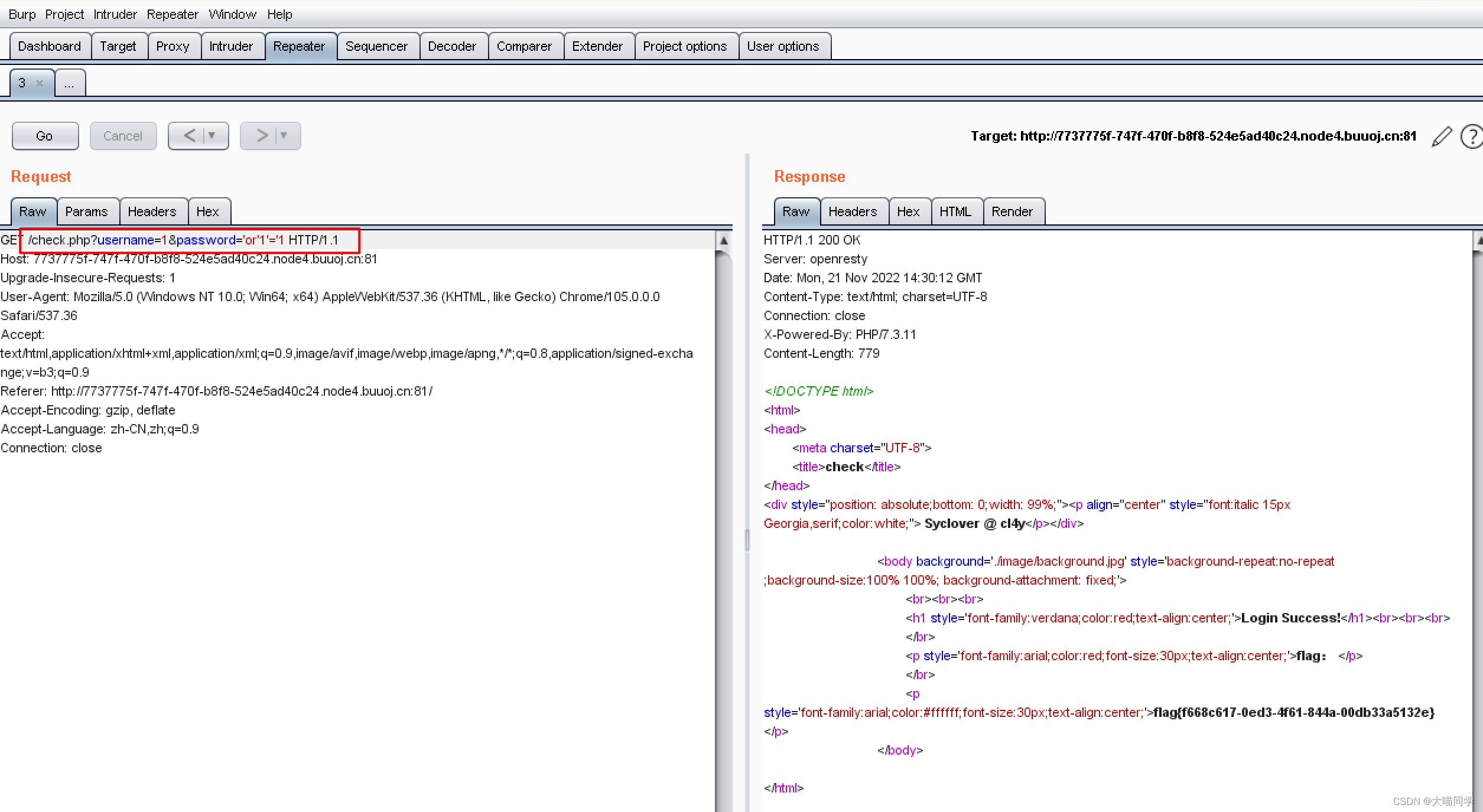
Task: Open the Project menu
Action: 64,14
